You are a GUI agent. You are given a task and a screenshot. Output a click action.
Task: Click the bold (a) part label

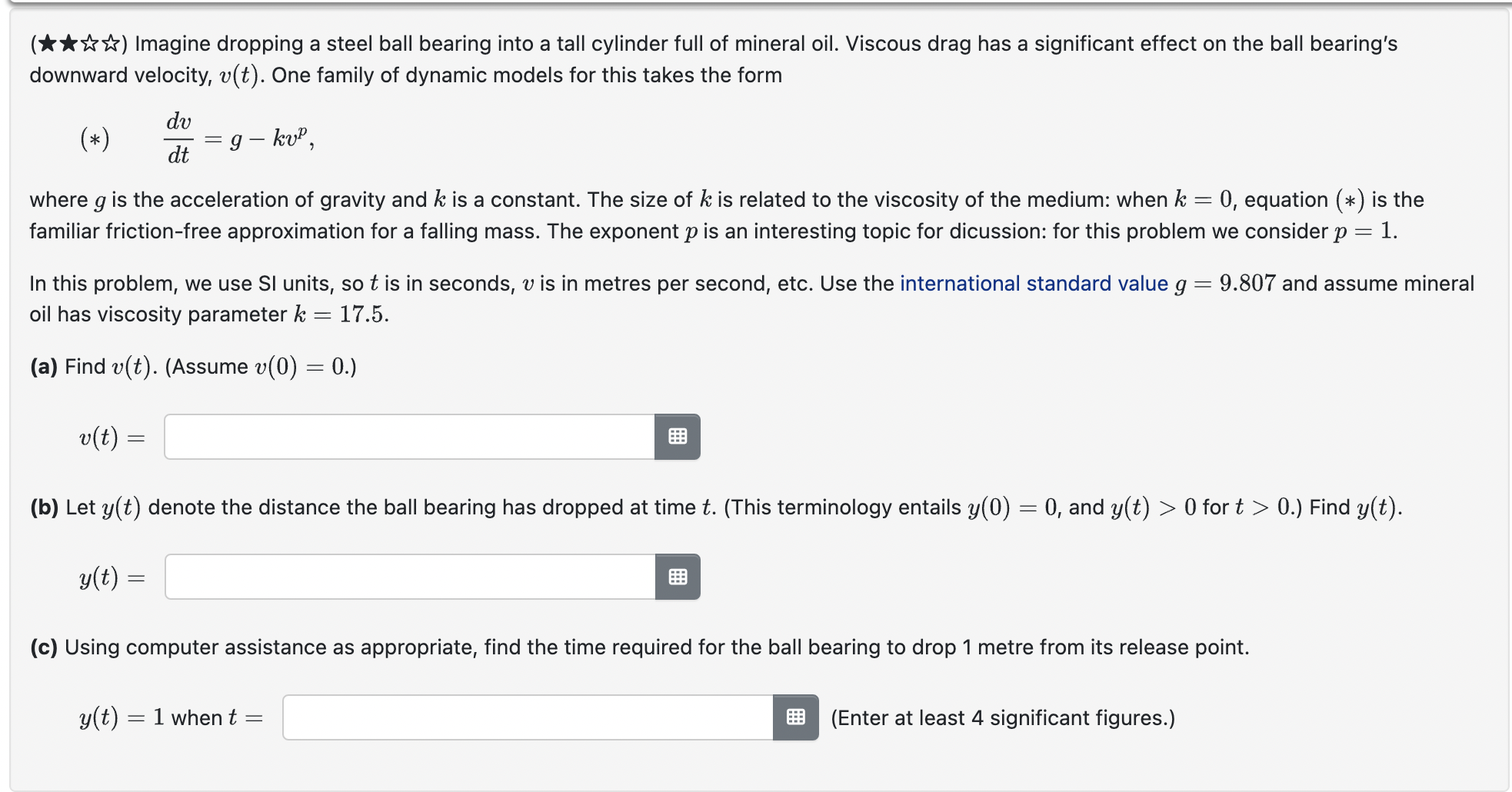pos(44,367)
